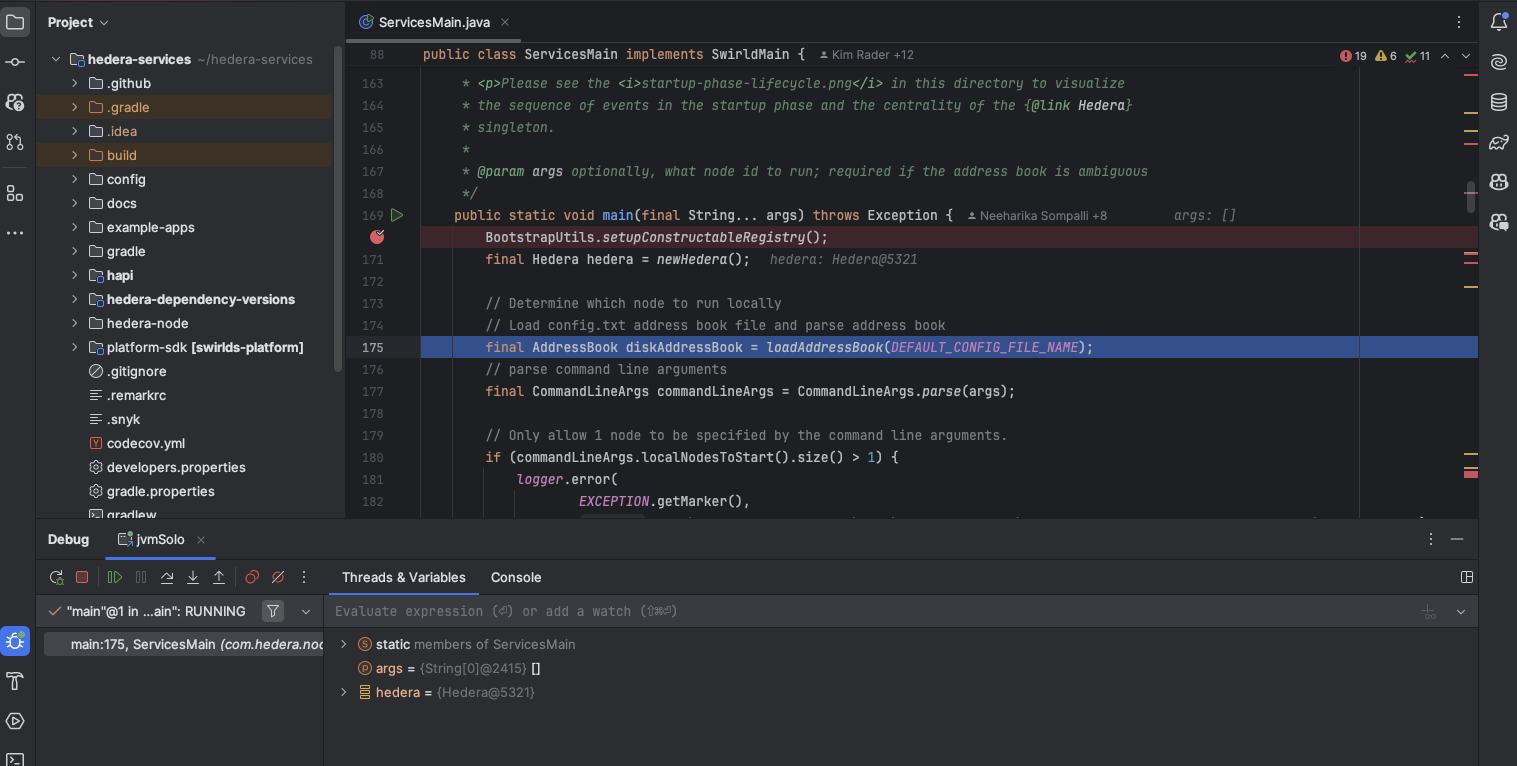Run main via the gutter play button

pos(395,214)
